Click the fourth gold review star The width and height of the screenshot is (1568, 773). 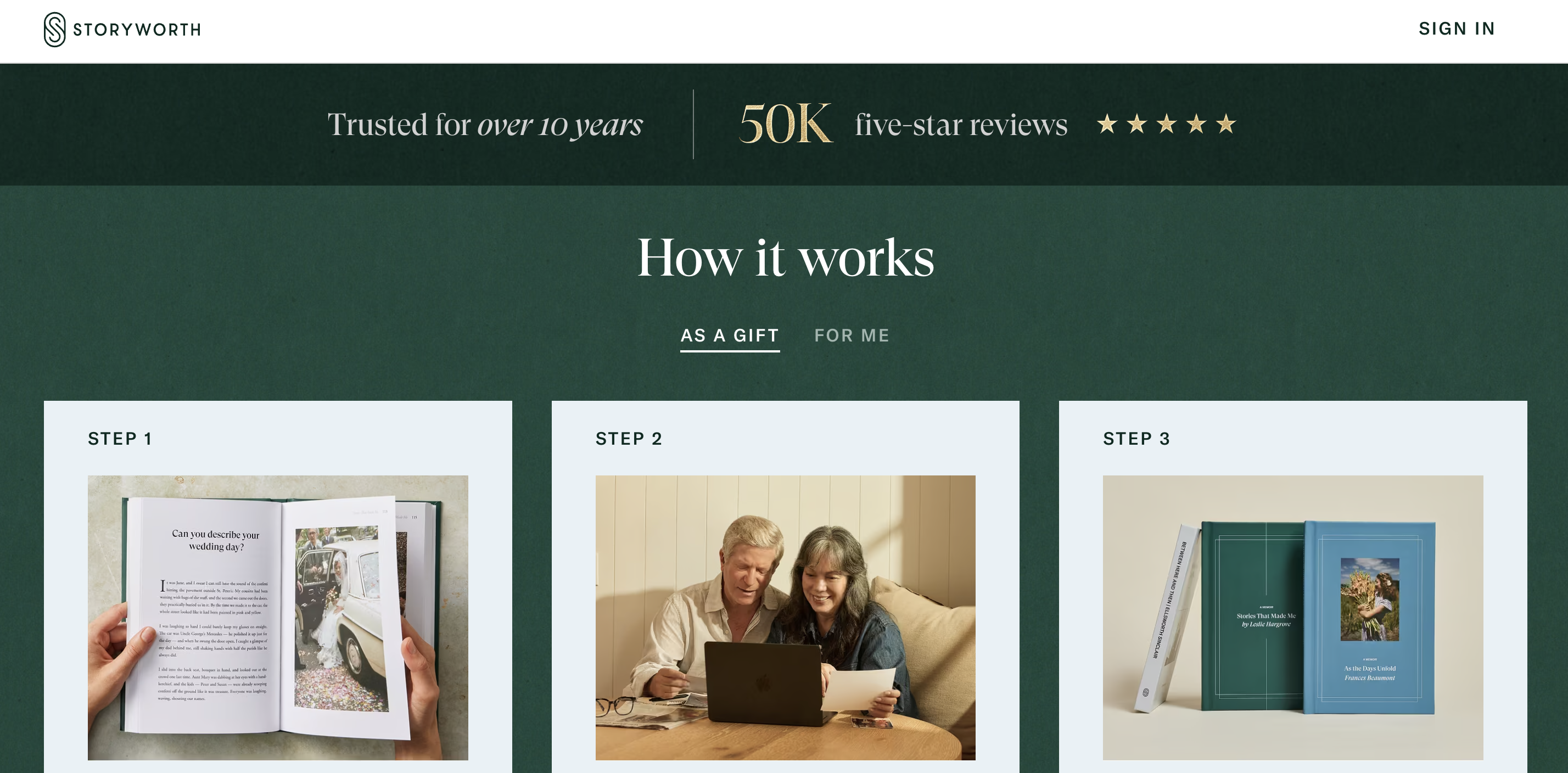[1197, 124]
